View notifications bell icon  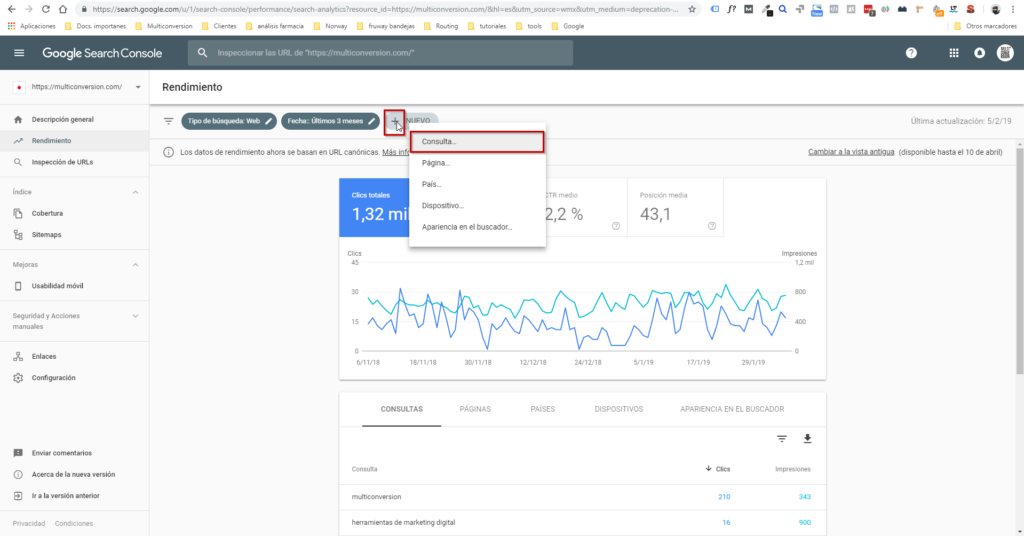(x=980, y=53)
